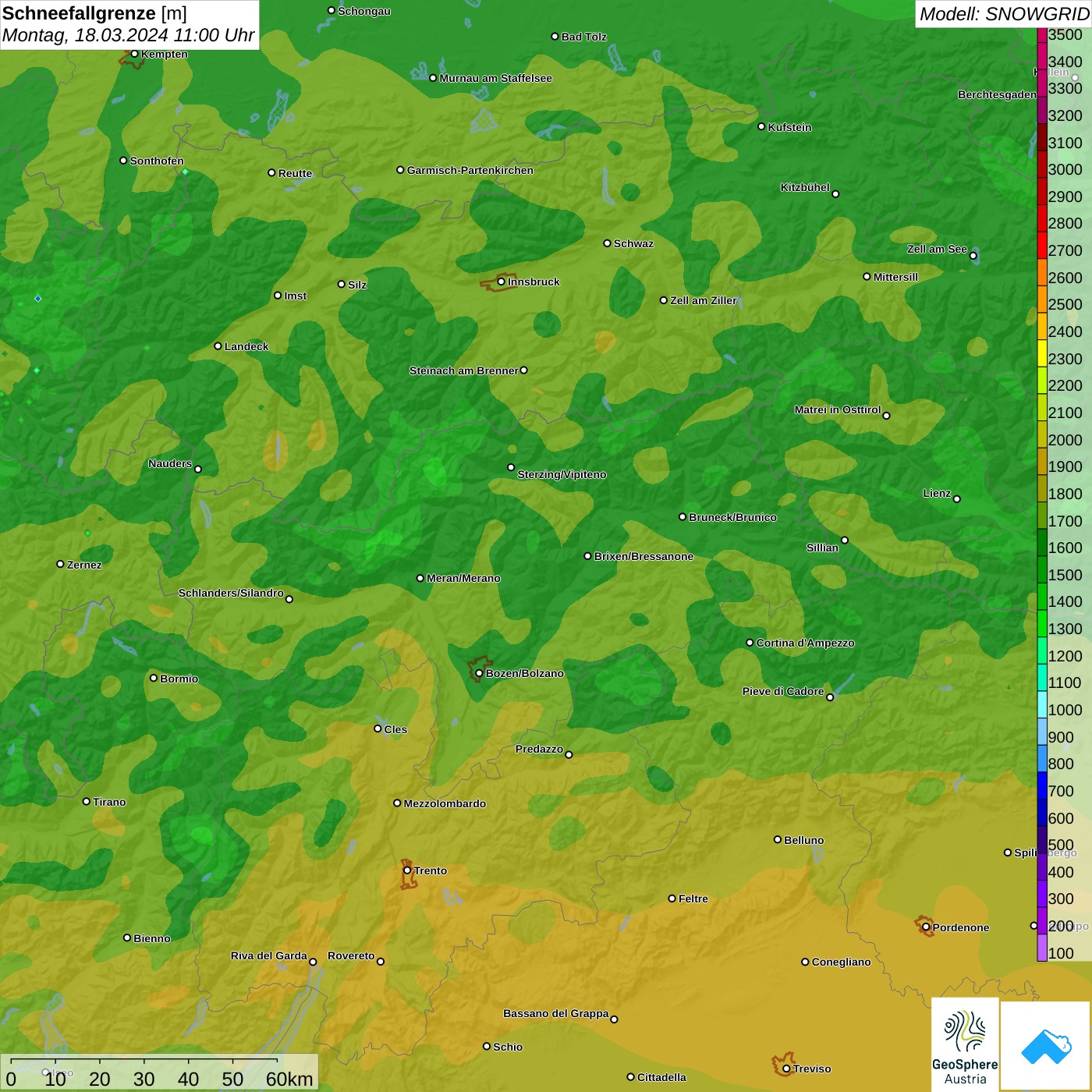Viewport: 1092px width, 1092px height.
Task: Pick the orange 2500 legend color swatch
Action: point(1042,299)
